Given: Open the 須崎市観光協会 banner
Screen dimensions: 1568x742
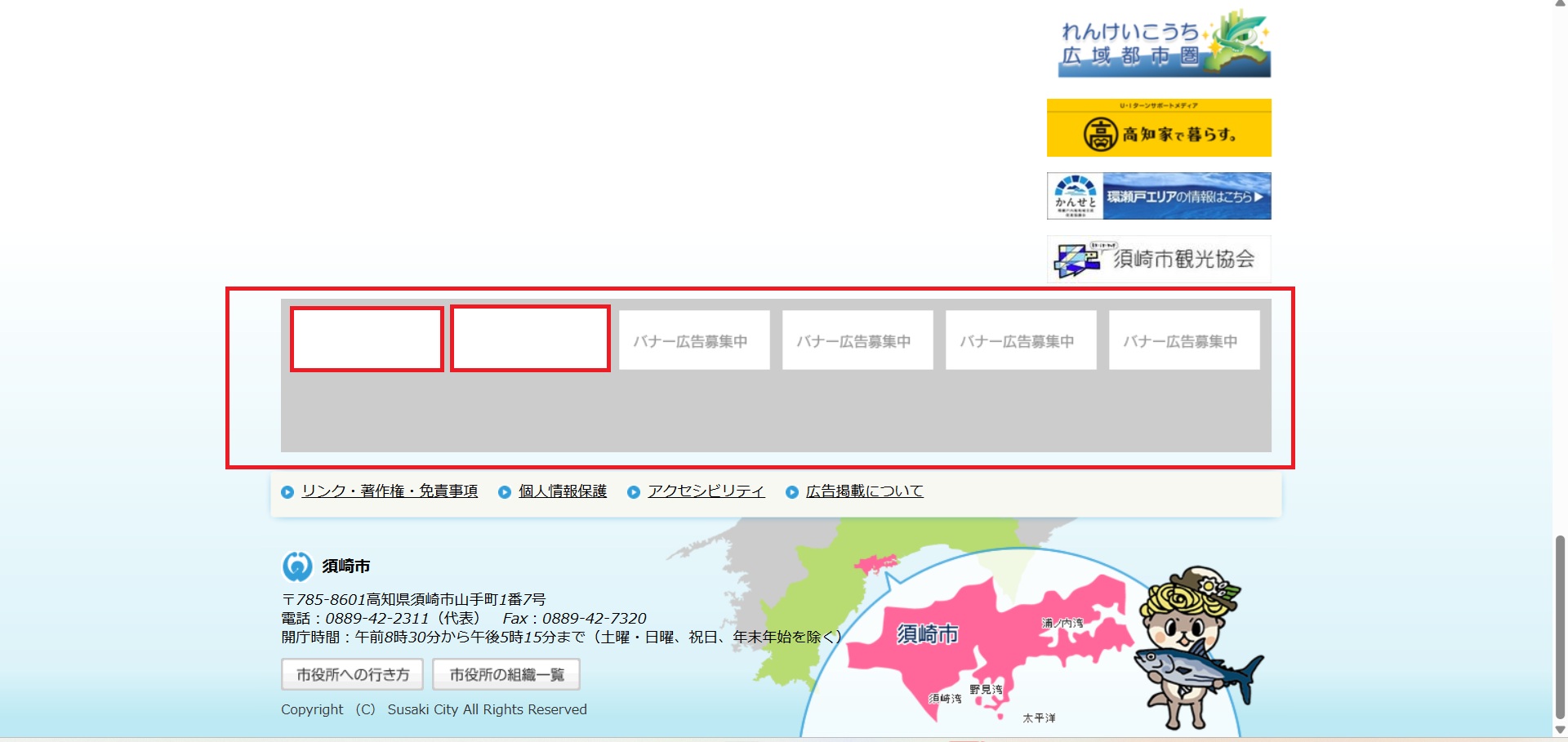Looking at the screenshot, I should point(1159,259).
